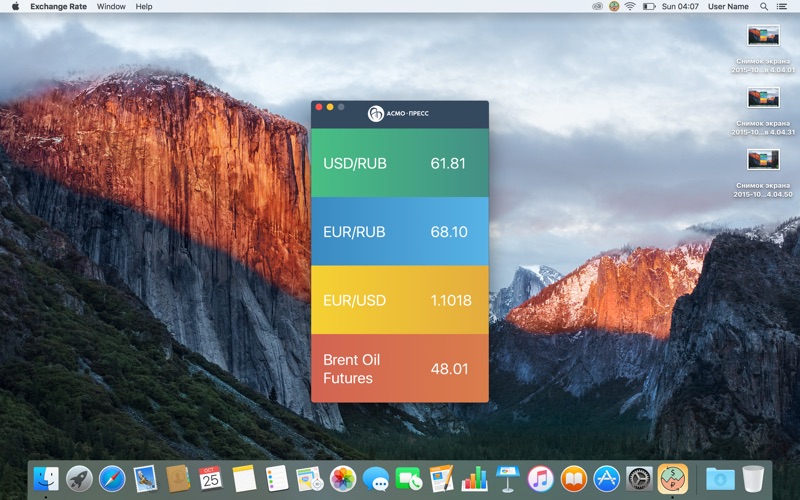The height and width of the screenshot is (500, 800).
Task: Open Notification Center icon
Action: [782, 7]
